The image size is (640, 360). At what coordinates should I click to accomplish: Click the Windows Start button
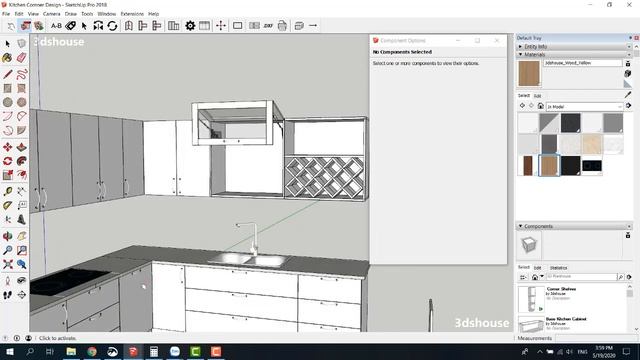click(9, 351)
